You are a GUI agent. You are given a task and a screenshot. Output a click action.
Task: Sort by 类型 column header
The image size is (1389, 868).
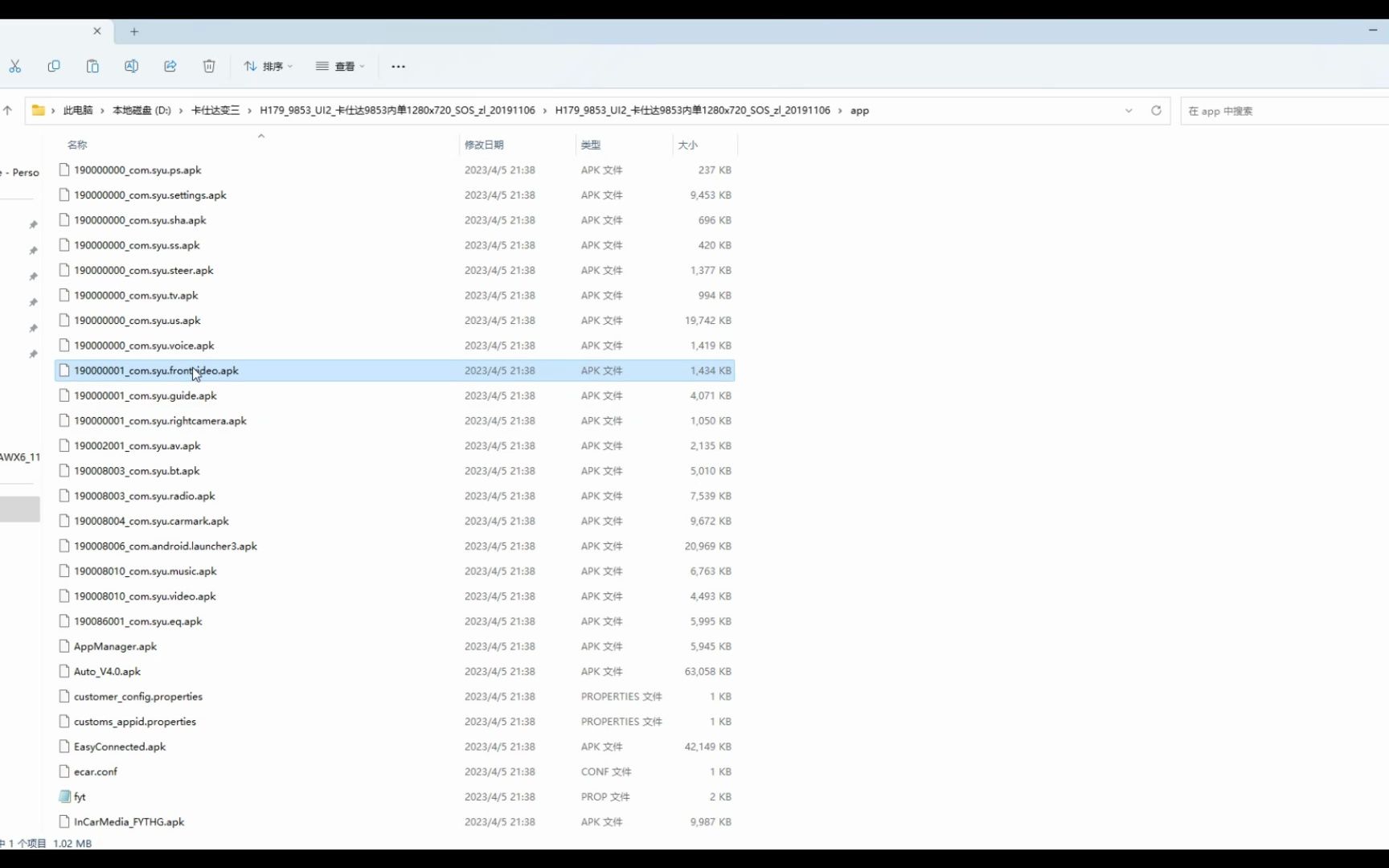(591, 145)
